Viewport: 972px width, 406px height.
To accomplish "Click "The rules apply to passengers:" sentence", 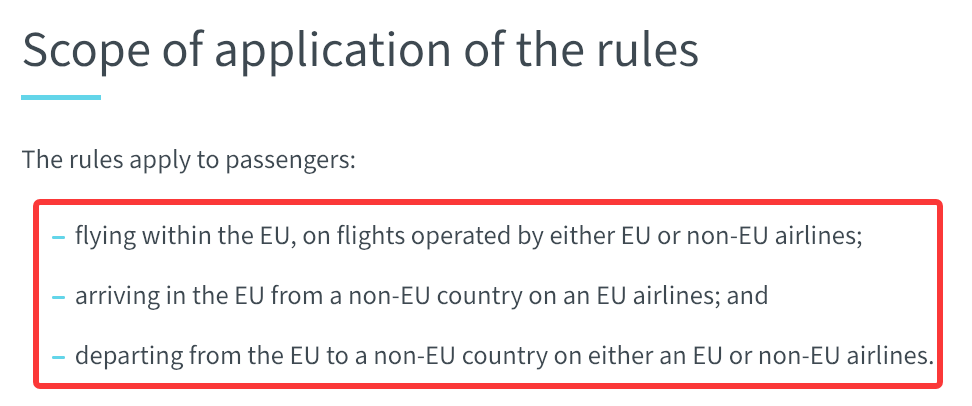I will tap(189, 160).
